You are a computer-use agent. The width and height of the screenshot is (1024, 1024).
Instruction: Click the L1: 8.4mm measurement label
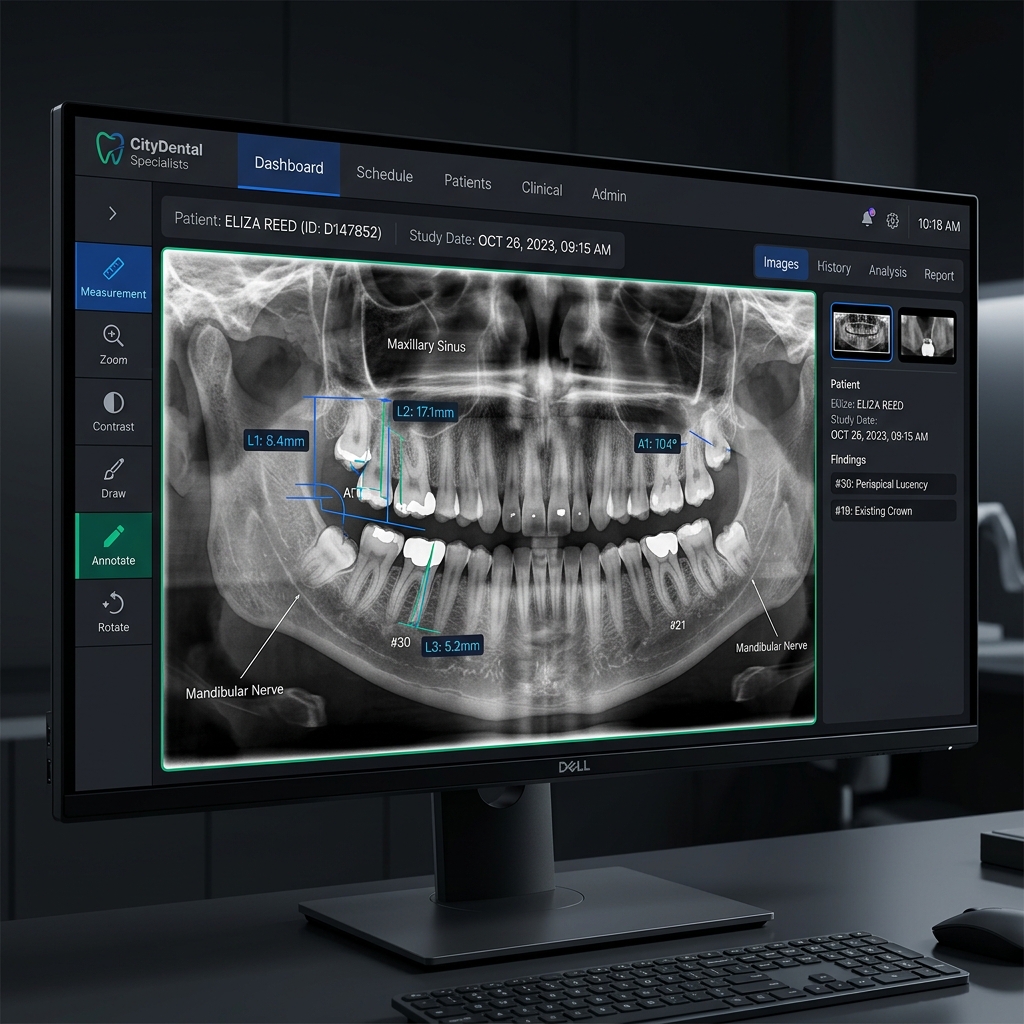click(276, 441)
